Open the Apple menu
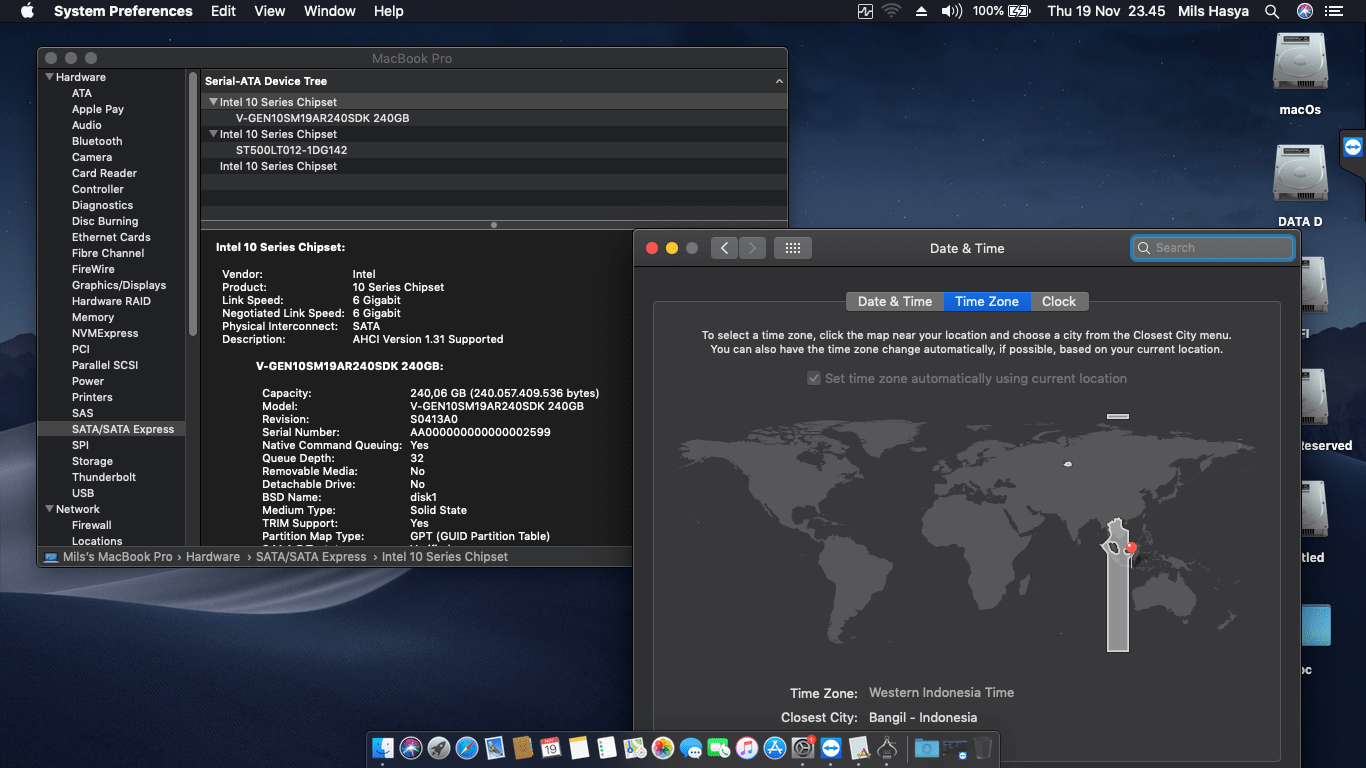 (x=27, y=11)
